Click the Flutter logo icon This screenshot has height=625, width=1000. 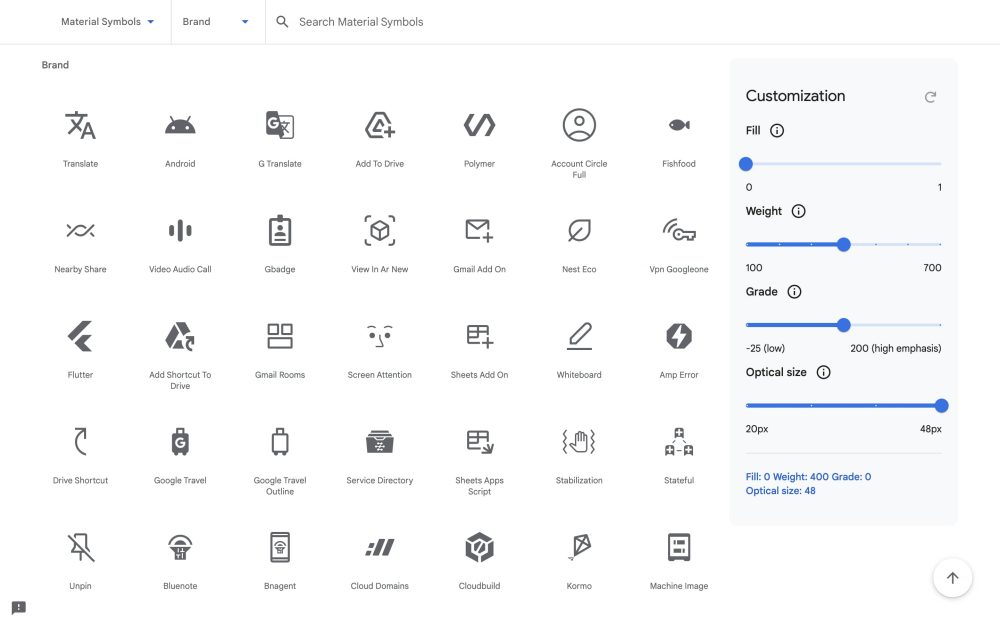pyautogui.click(x=80, y=337)
